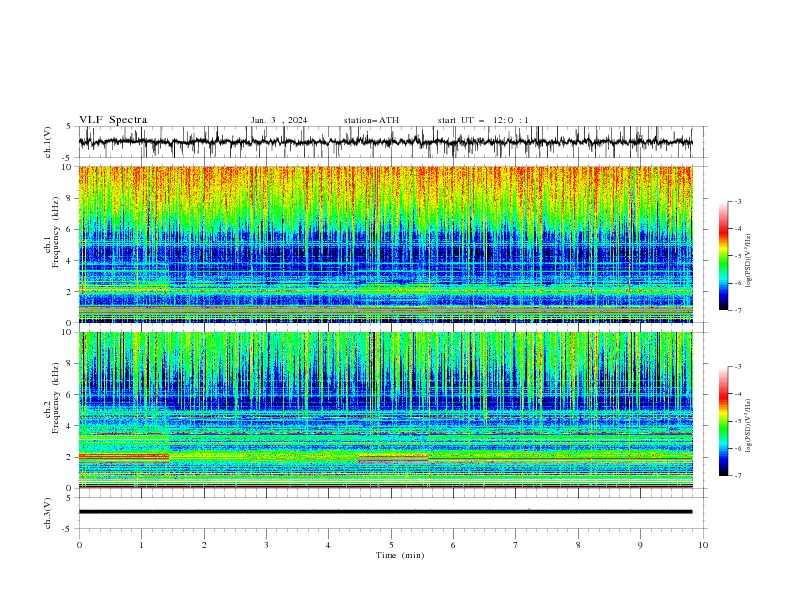
Task: Click time-axis tick label "10"
Action: pos(703,545)
